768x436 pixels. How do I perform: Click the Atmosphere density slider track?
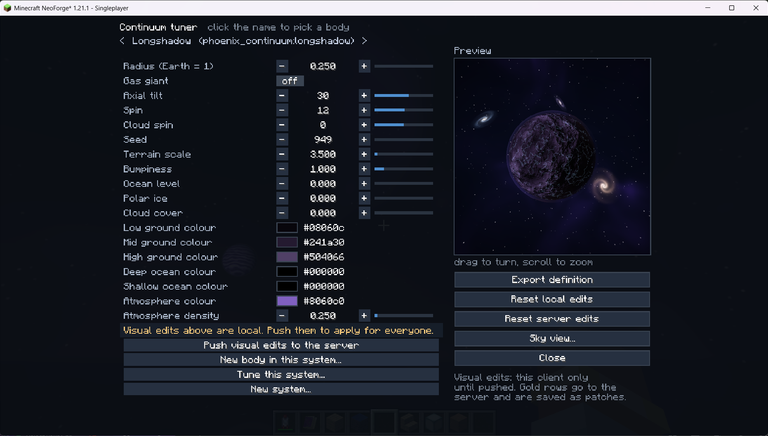(x=404, y=316)
